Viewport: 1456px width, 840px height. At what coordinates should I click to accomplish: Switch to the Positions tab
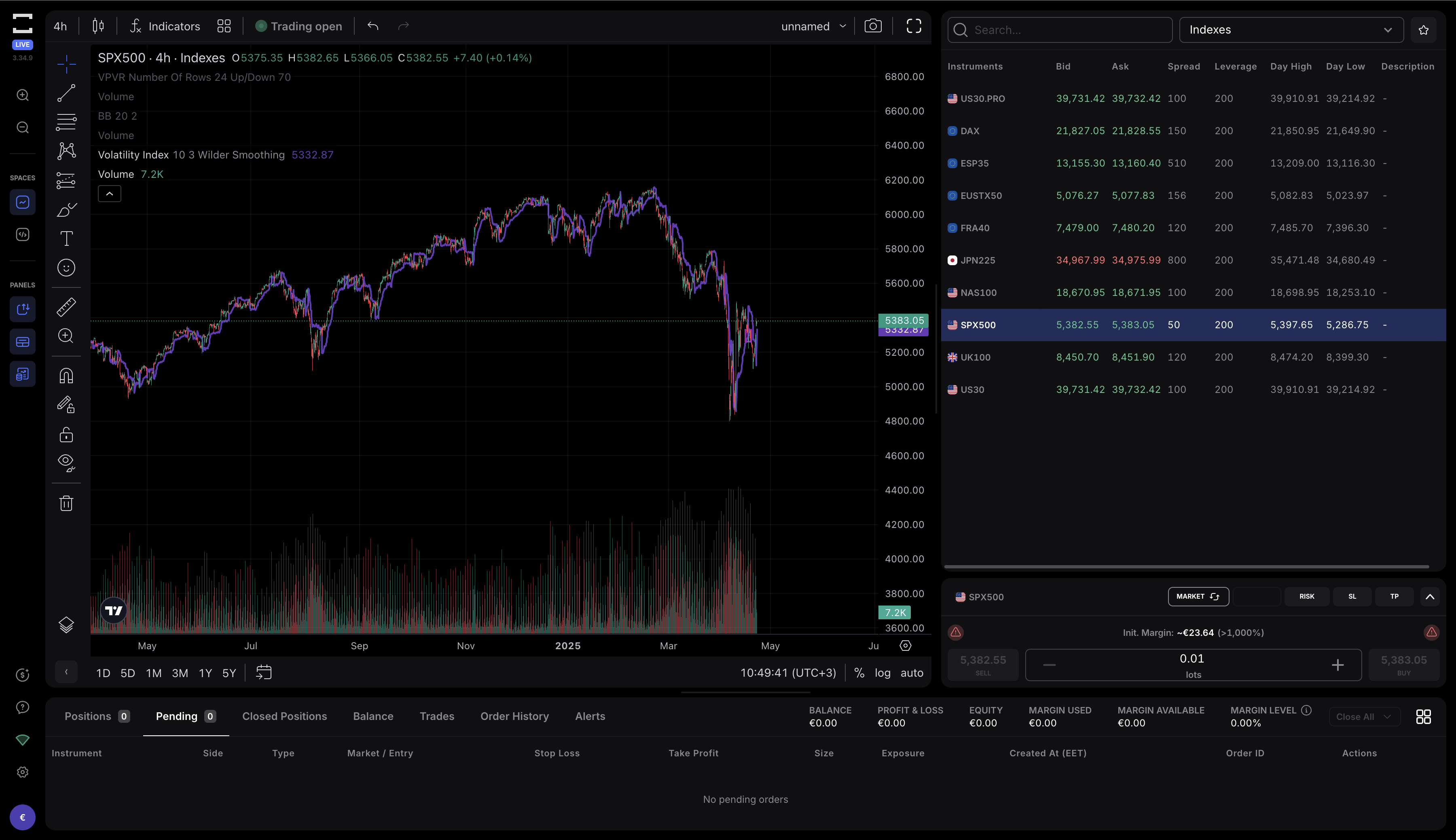[x=97, y=717]
